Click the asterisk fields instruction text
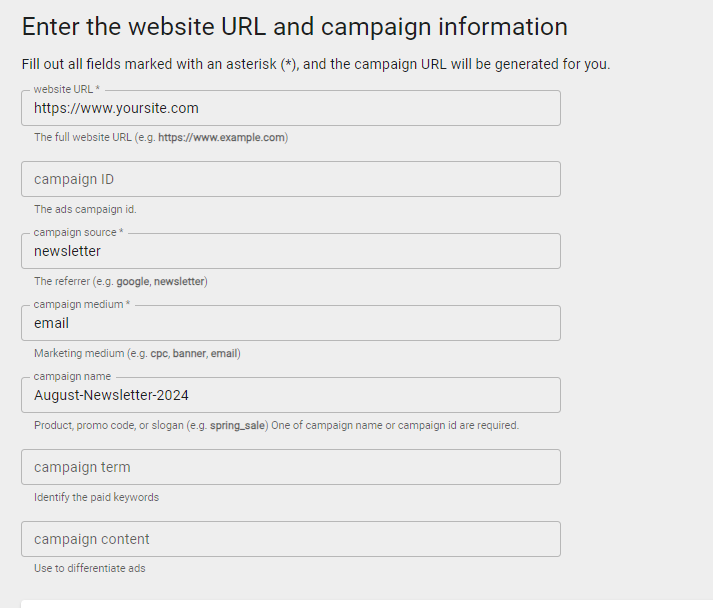 click(x=315, y=64)
